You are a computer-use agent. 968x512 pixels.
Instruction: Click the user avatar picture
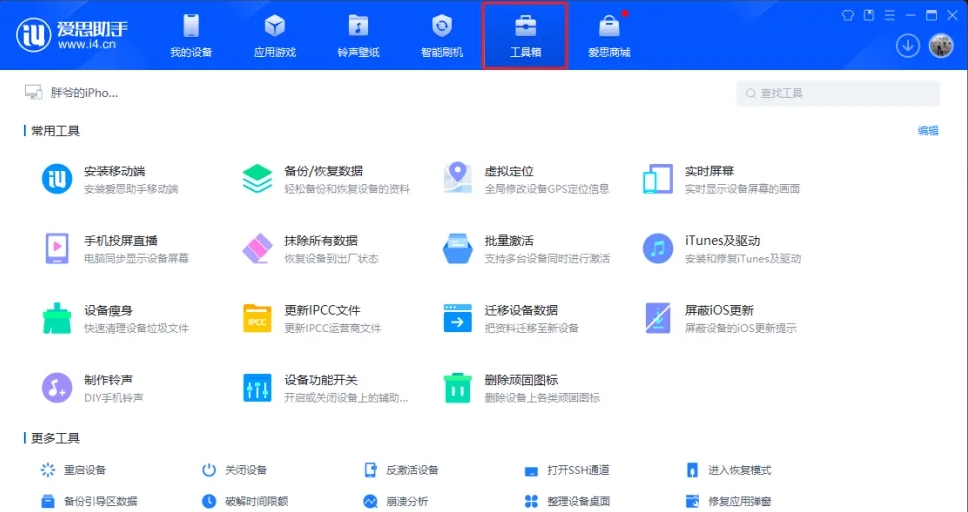(941, 46)
